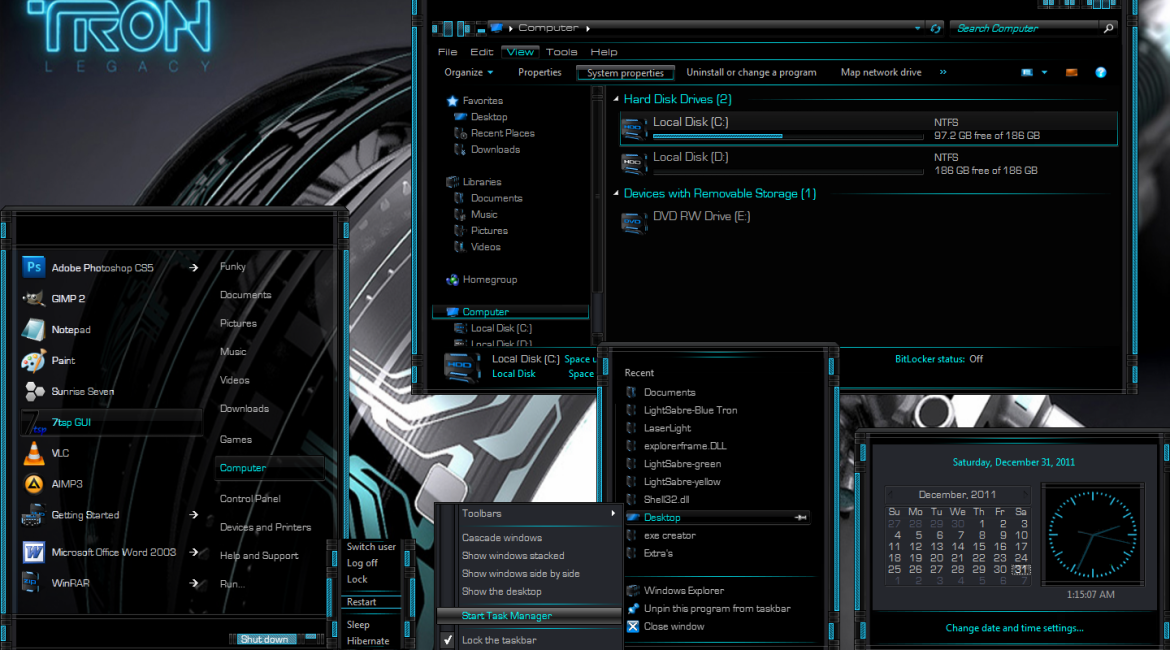Open GIMP 2 via its icon
1170x650 pixels.
click(x=34, y=299)
